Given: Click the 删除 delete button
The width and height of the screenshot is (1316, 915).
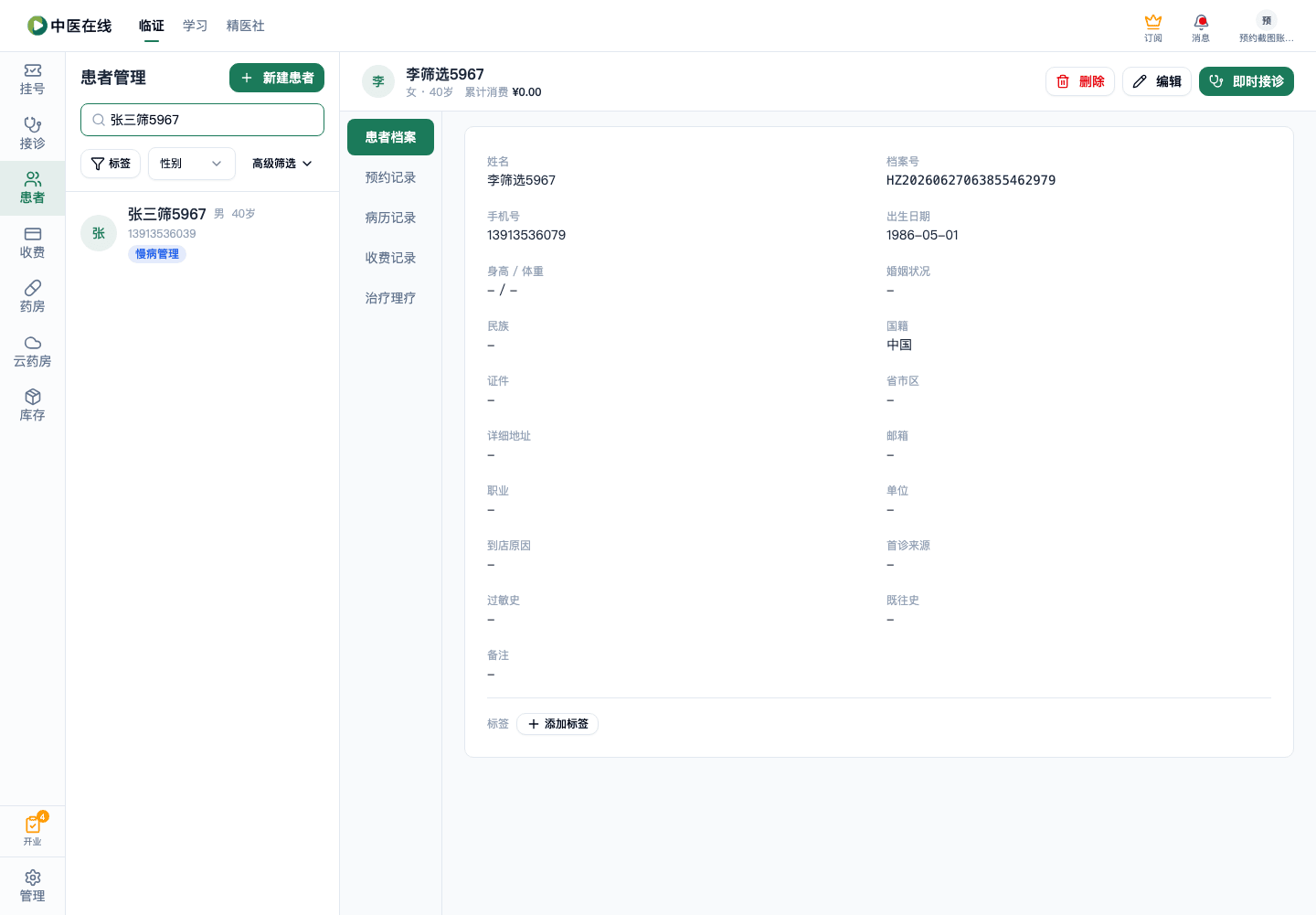Looking at the screenshot, I should coord(1080,81).
